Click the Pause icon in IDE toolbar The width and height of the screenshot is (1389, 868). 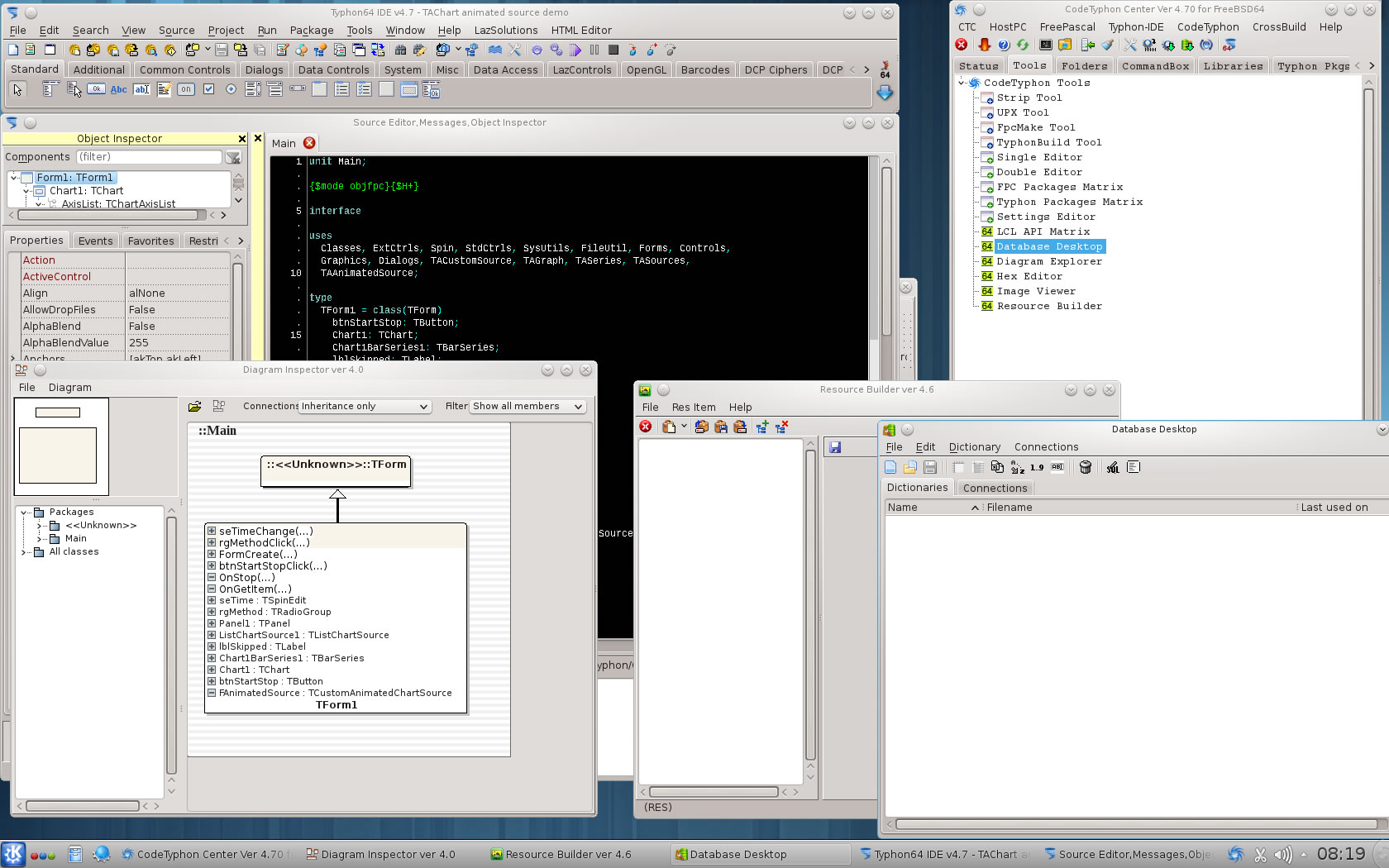pos(594,50)
